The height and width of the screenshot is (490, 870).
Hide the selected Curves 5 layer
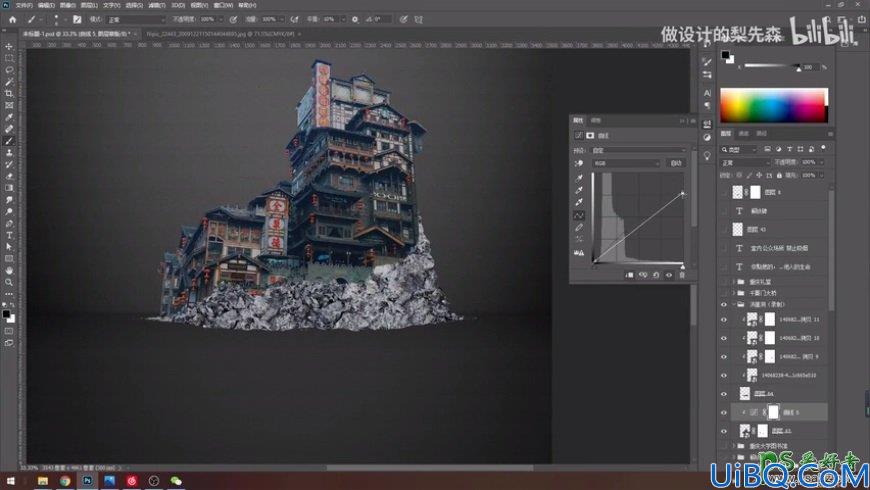click(x=724, y=412)
